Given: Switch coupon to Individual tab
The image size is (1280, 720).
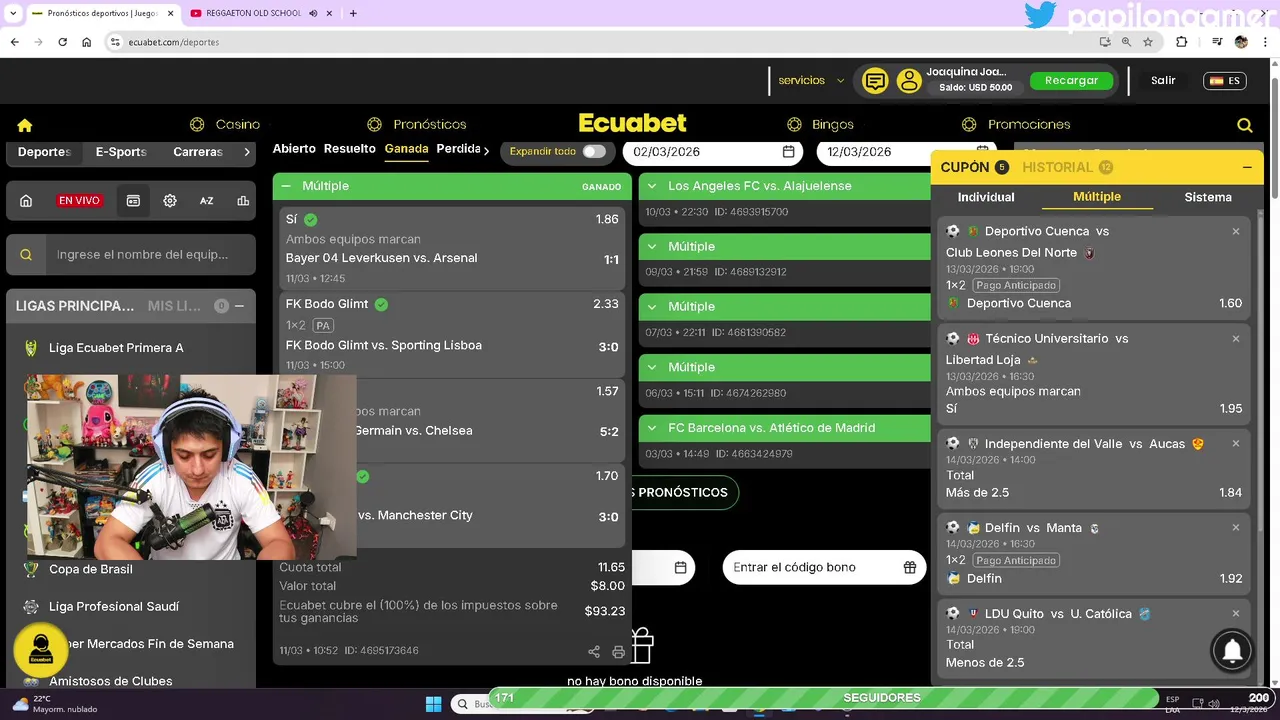Looking at the screenshot, I should pyautogui.click(x=986, y=197).
